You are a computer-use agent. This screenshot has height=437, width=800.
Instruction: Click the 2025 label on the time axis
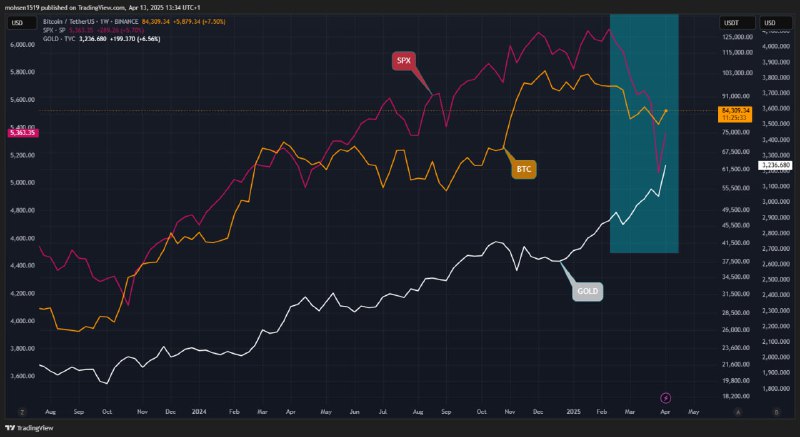(574, 412)
